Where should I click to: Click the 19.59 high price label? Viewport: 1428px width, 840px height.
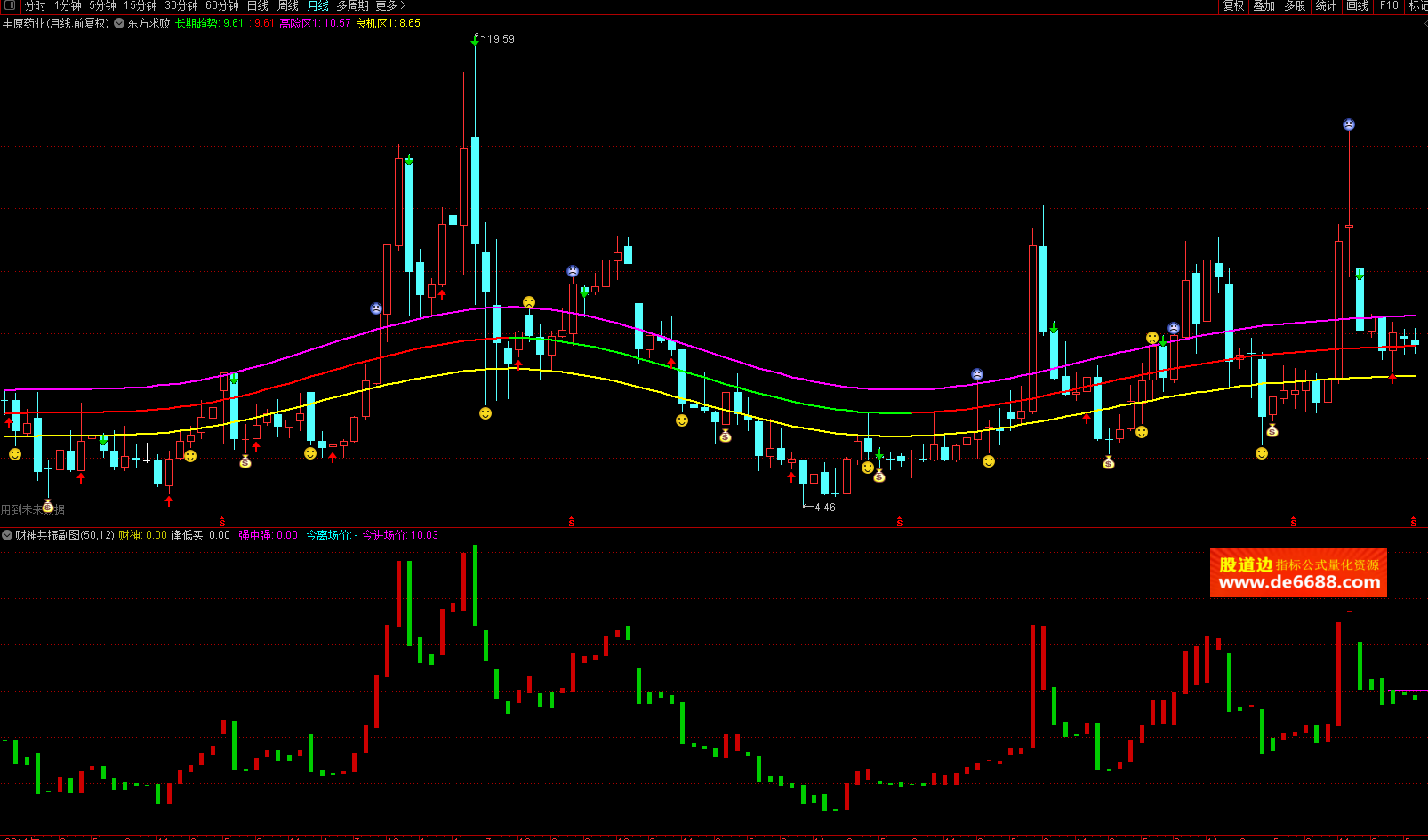501,39
